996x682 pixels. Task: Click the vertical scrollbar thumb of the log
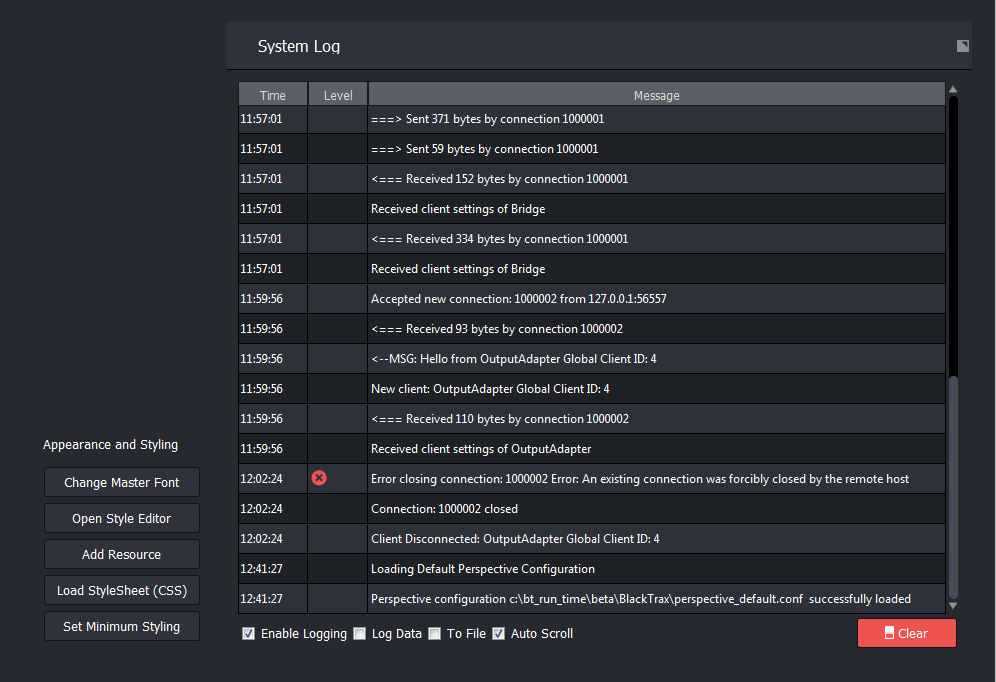(x=952, y=485)
